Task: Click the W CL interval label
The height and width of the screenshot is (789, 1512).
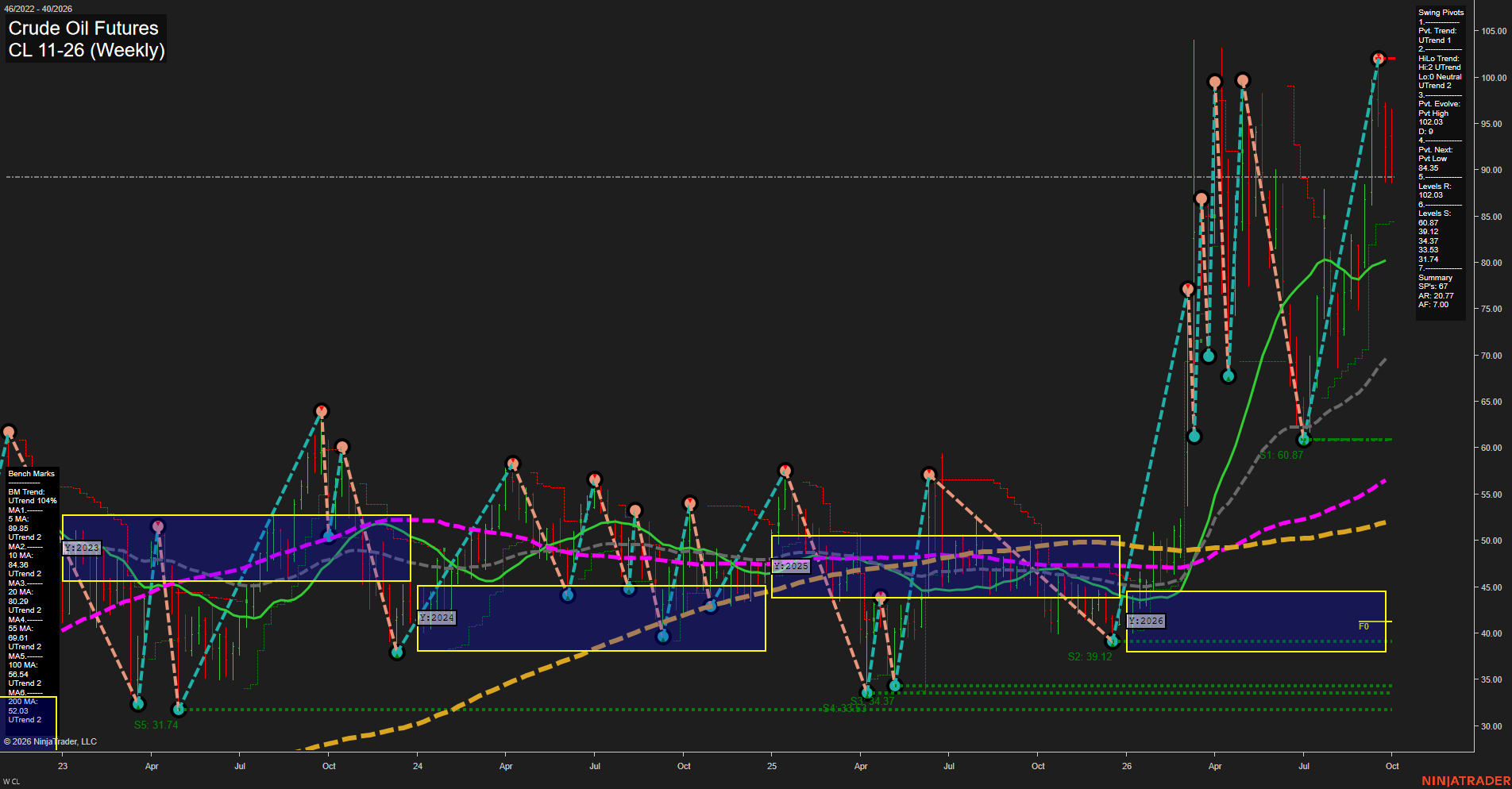Action: pos(11,782)
